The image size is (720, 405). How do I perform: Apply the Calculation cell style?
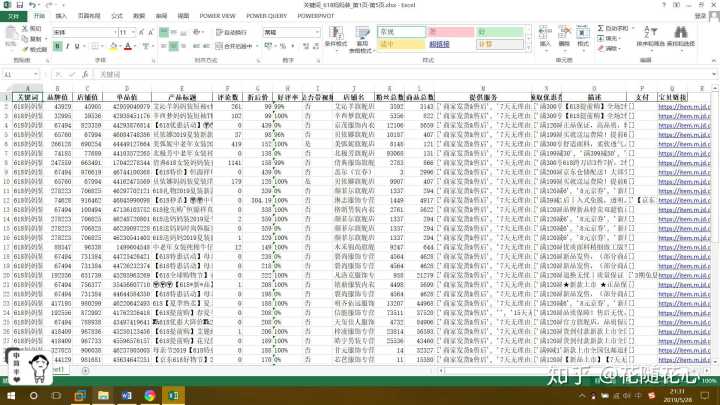point(500,44)
